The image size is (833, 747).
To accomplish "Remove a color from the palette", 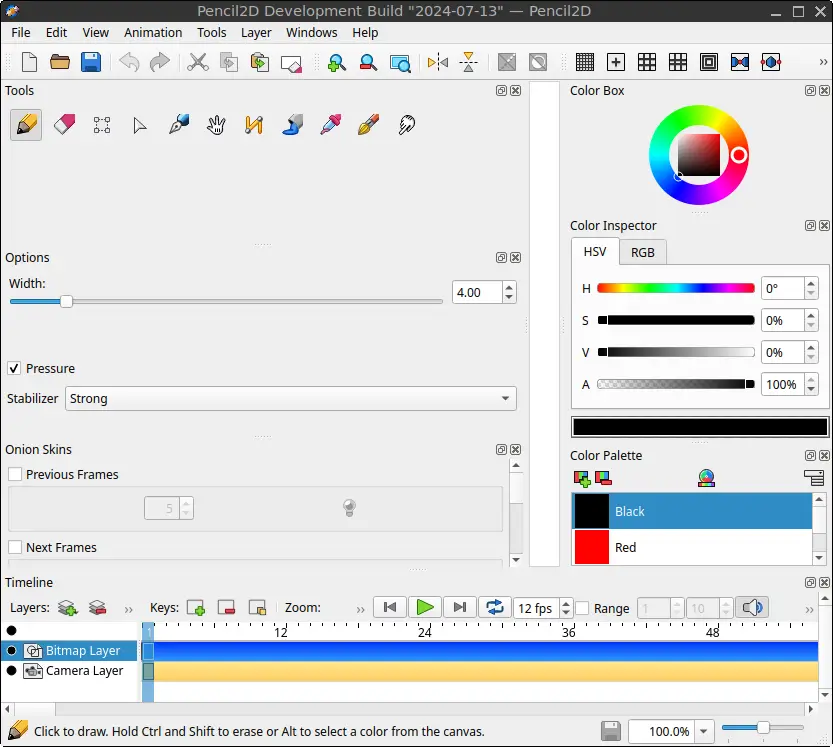I will pyautogui.click(x=603, y=478).
